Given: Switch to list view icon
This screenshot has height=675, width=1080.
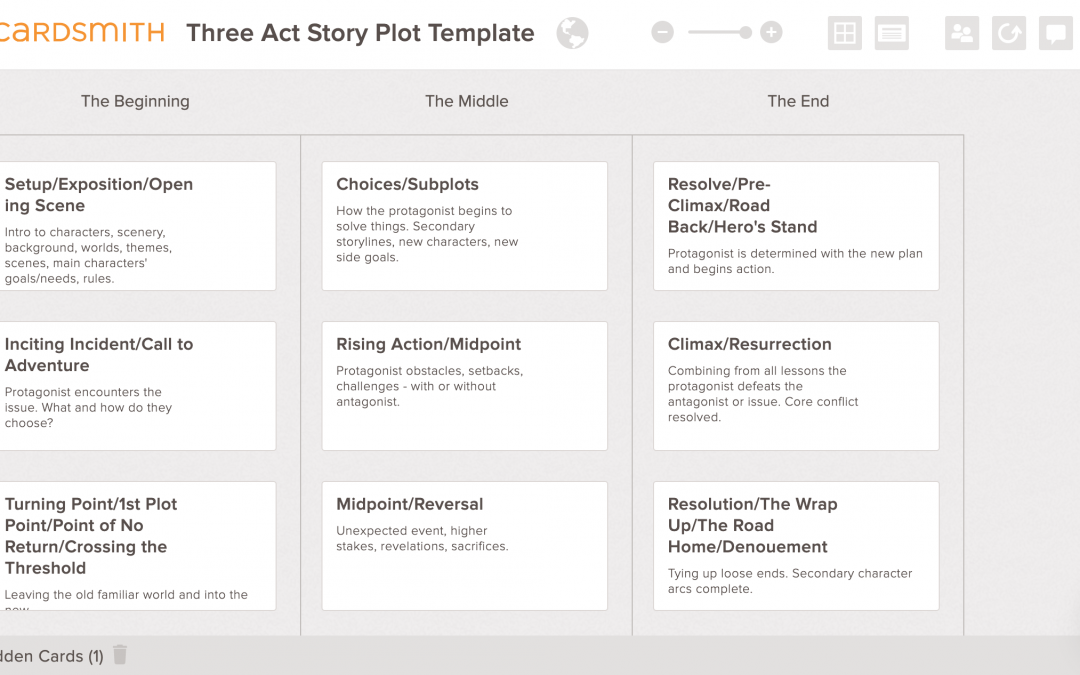Looking at the screenshot, I should pyautogui.click(x=892, y=33).
